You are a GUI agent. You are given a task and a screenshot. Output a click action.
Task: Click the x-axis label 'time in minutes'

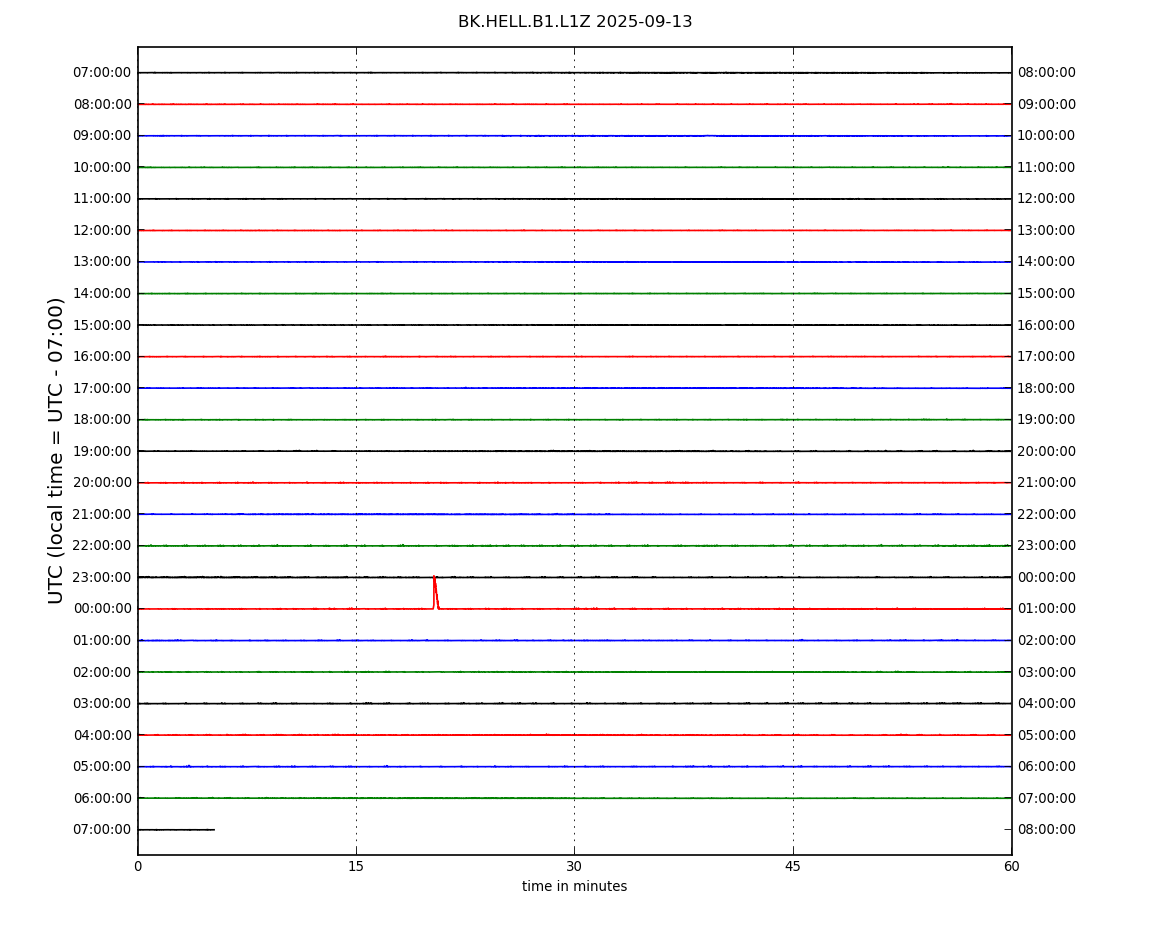pyautogui.click(x=574, y=886)
